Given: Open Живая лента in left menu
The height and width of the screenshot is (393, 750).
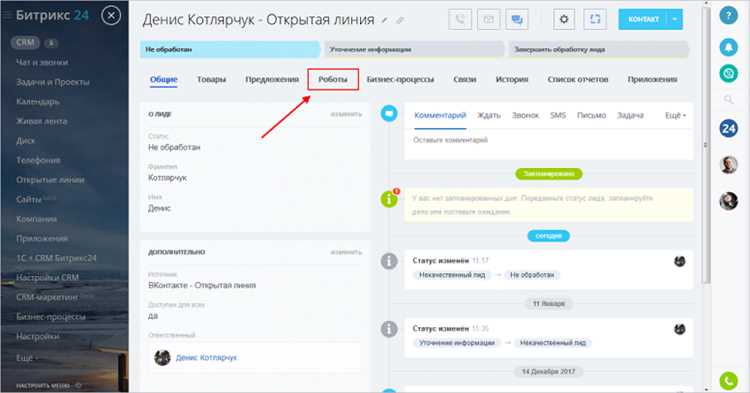Looking at the screenshot, I should (x=42, y=121).
